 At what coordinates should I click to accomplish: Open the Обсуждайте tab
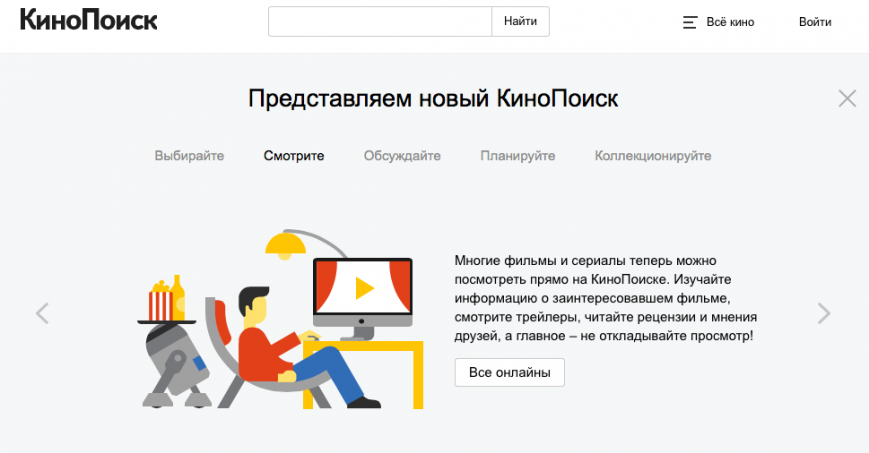click(x=402, y=156)
